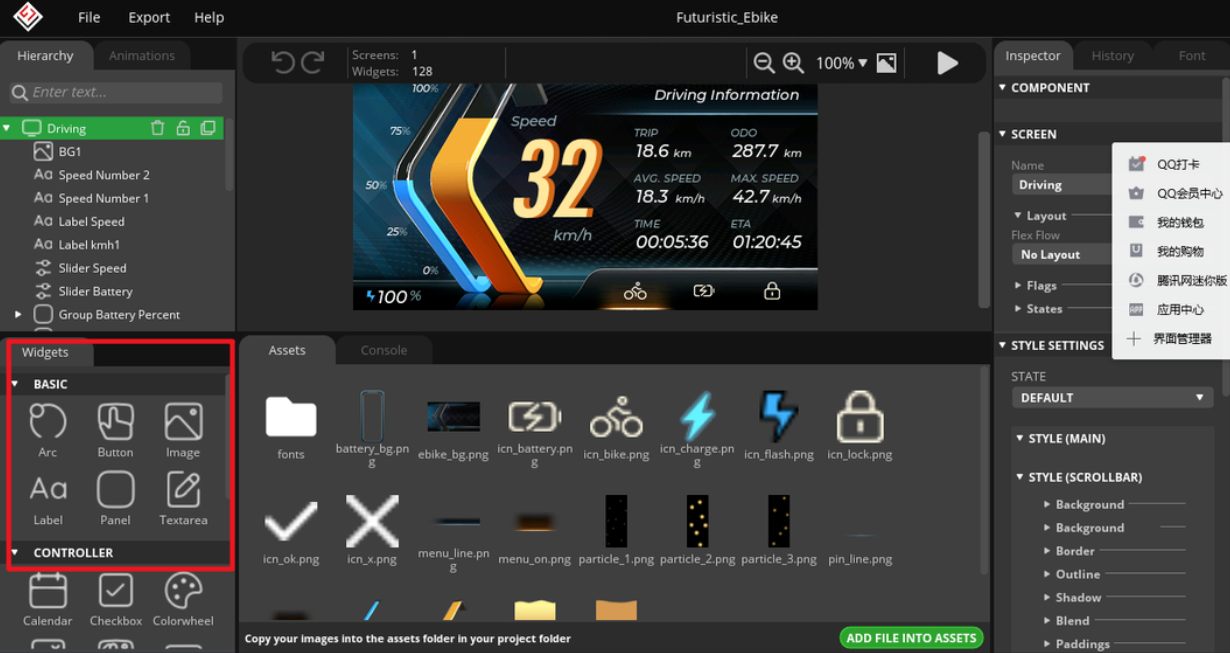This screenshot has height=653, width=1230.
Task: Click the duplicate icon on Driving screen
Action: coord(208,128)
